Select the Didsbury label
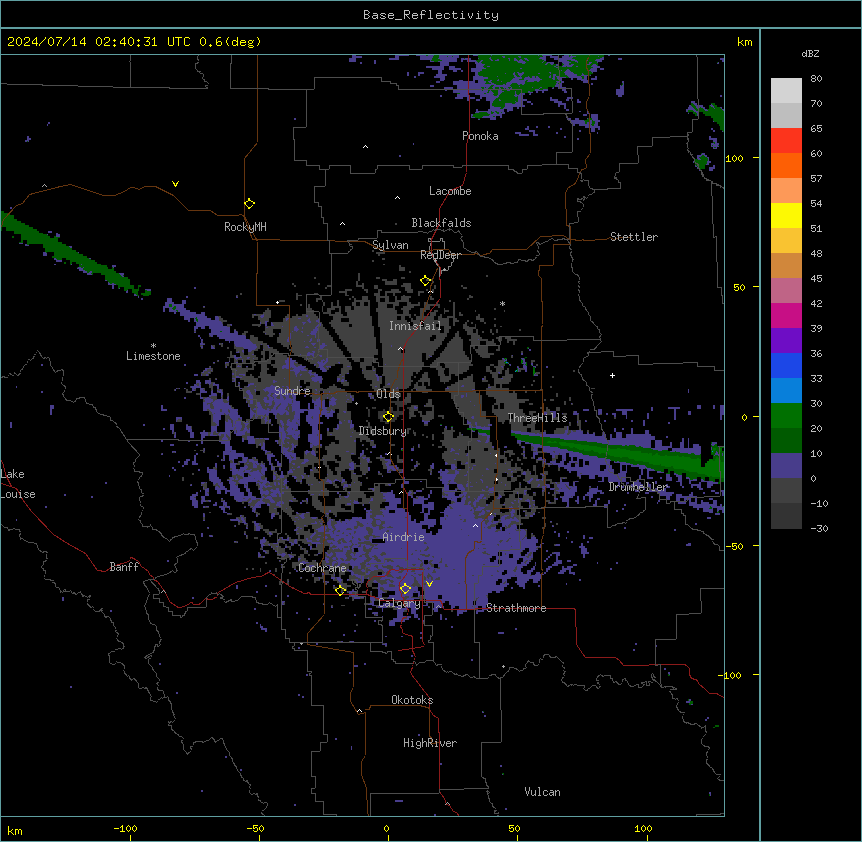 [x=382, y=431]
